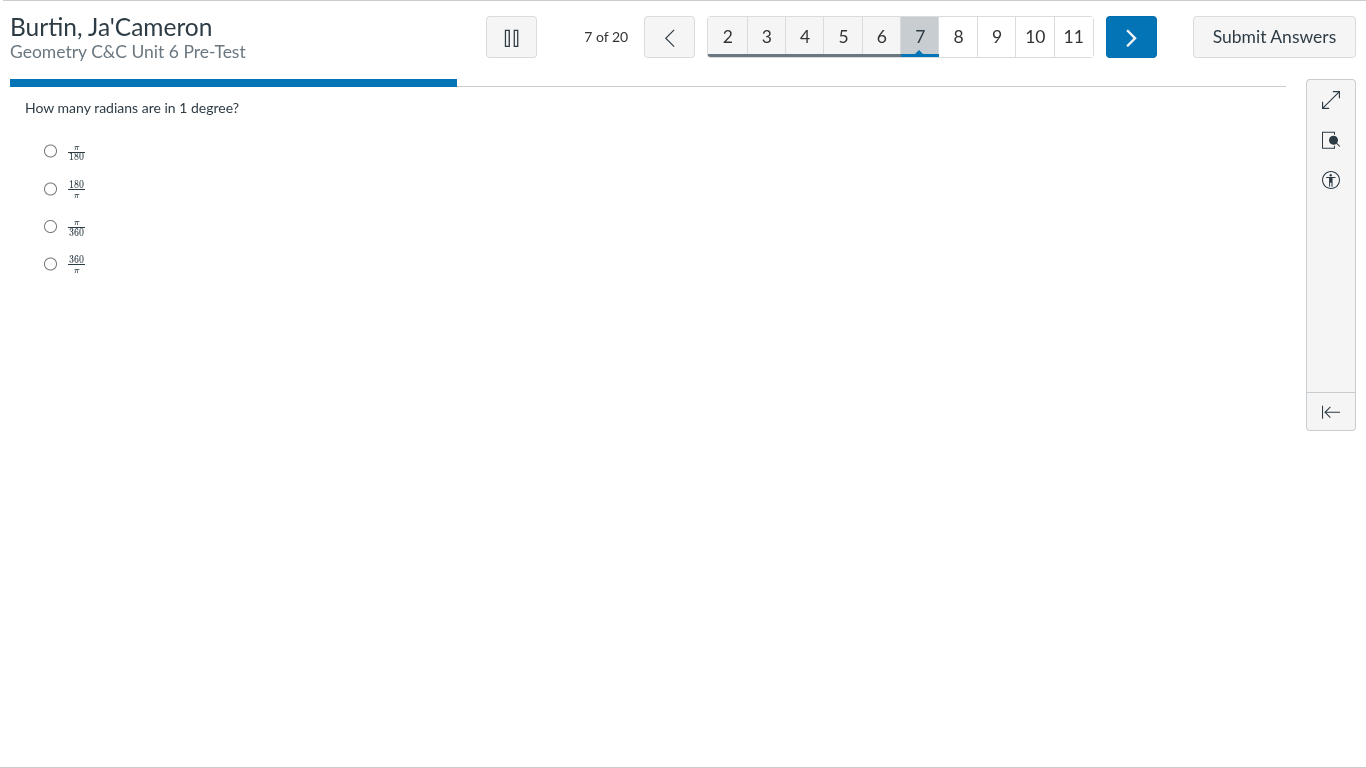
Task: Navigate to question 11
Action: 1073,37
